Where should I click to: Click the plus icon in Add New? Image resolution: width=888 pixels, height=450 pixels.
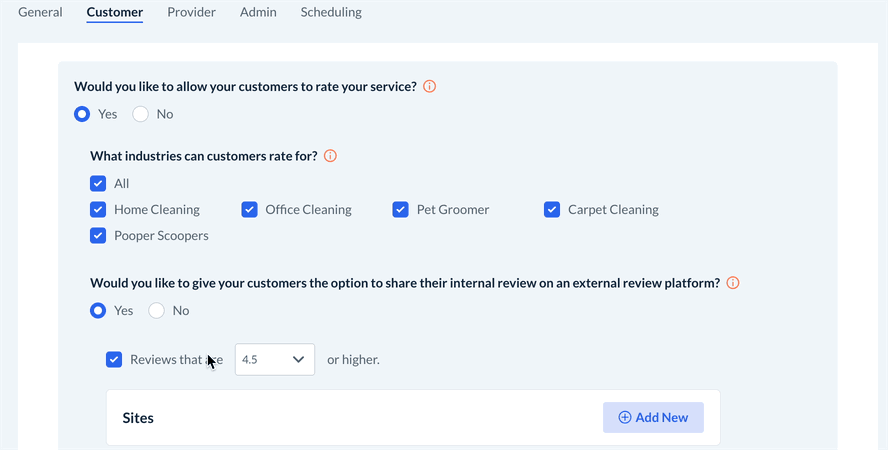pos(625,418)
